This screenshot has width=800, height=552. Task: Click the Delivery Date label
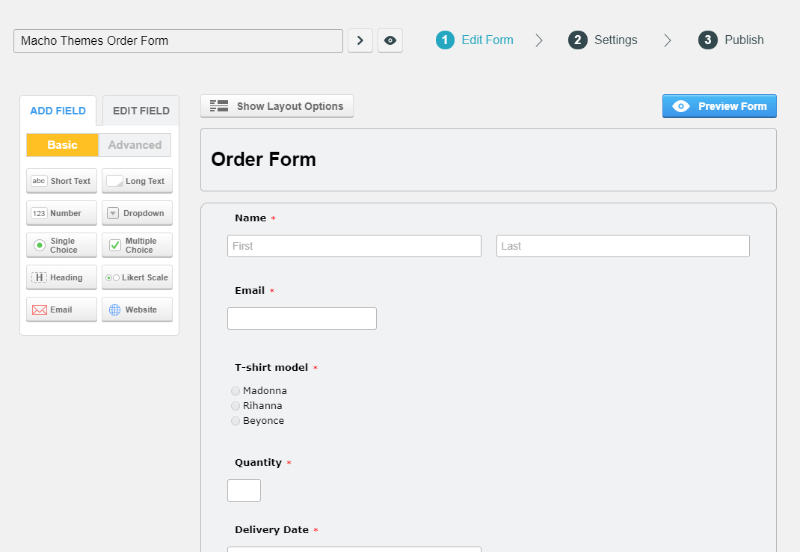pos(271,530)
